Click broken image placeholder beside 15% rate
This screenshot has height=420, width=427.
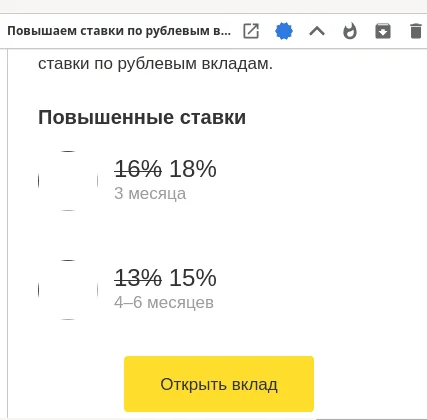click(x=68, y=290)
